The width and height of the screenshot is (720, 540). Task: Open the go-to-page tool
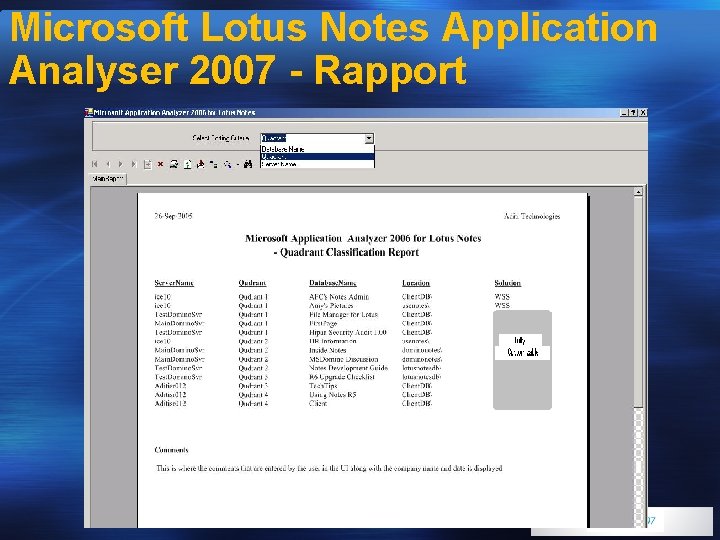coord(147,164)
